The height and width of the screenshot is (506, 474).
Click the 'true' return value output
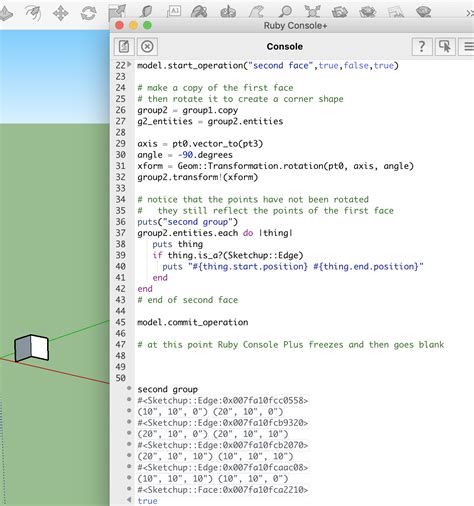click(147, 500)
